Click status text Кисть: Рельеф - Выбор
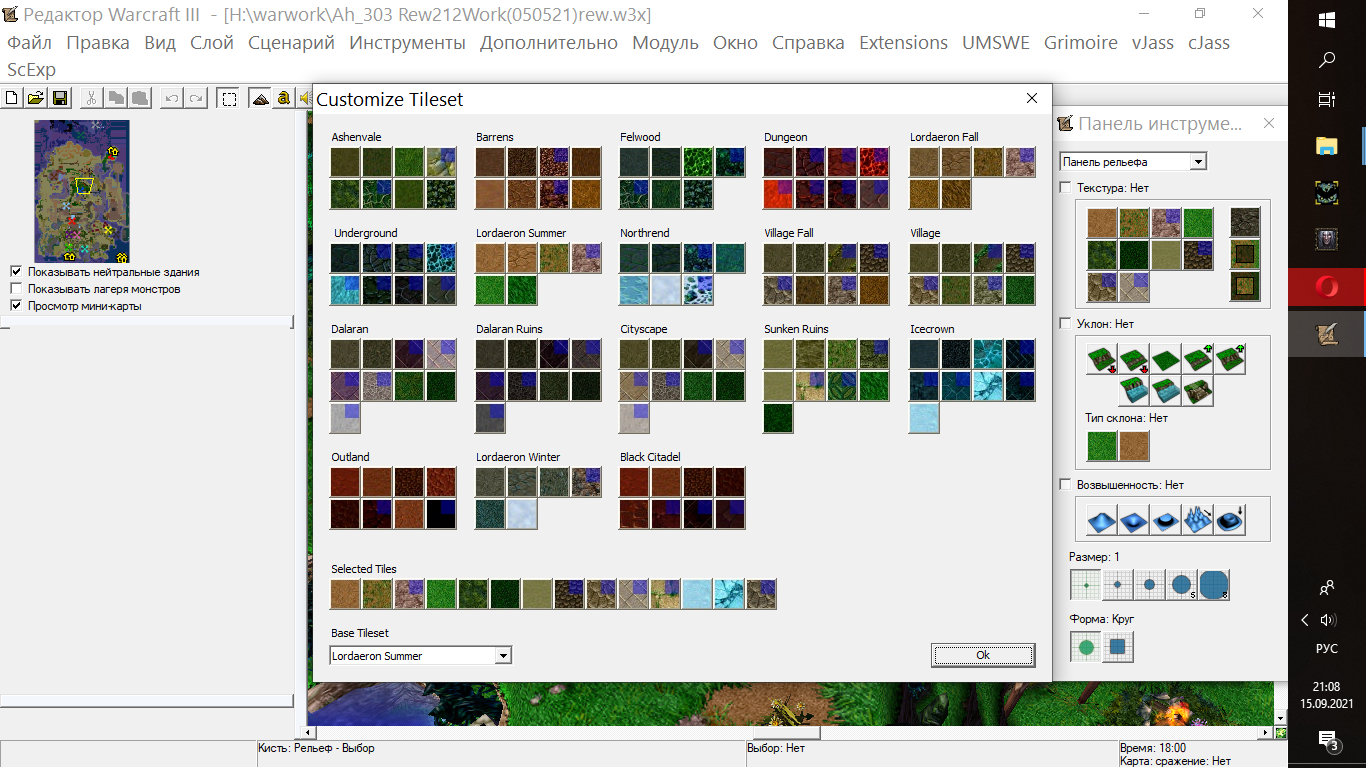The image size is (1366, 768). pyautogui.click(x=316, y=748)
